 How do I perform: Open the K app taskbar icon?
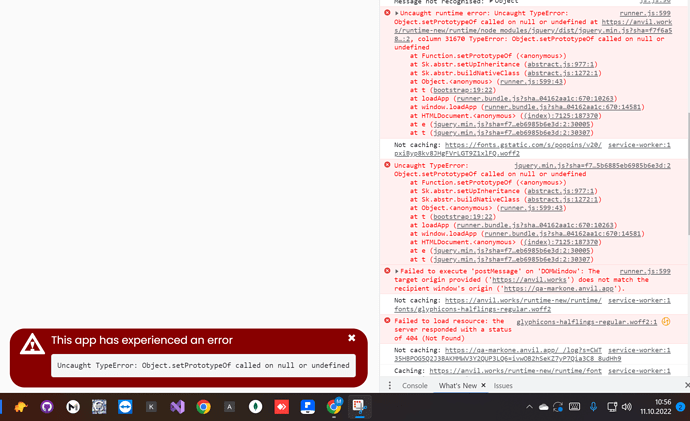pyautogui.click(x=151, y=407)
